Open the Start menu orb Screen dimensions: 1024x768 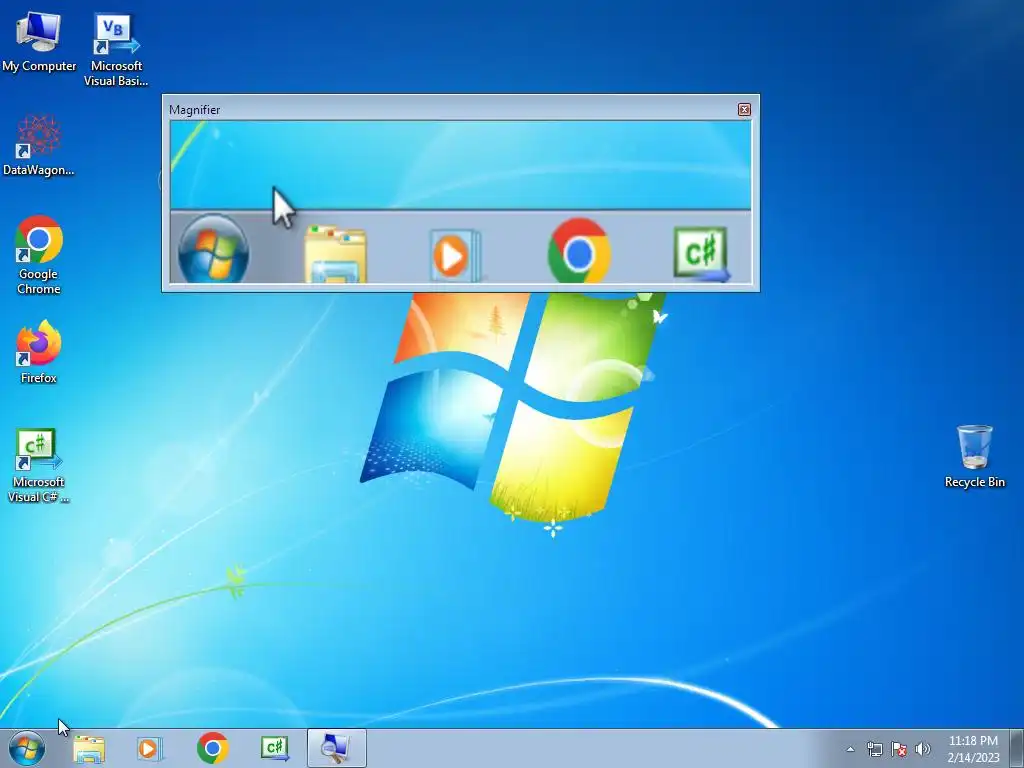point(27,748)
